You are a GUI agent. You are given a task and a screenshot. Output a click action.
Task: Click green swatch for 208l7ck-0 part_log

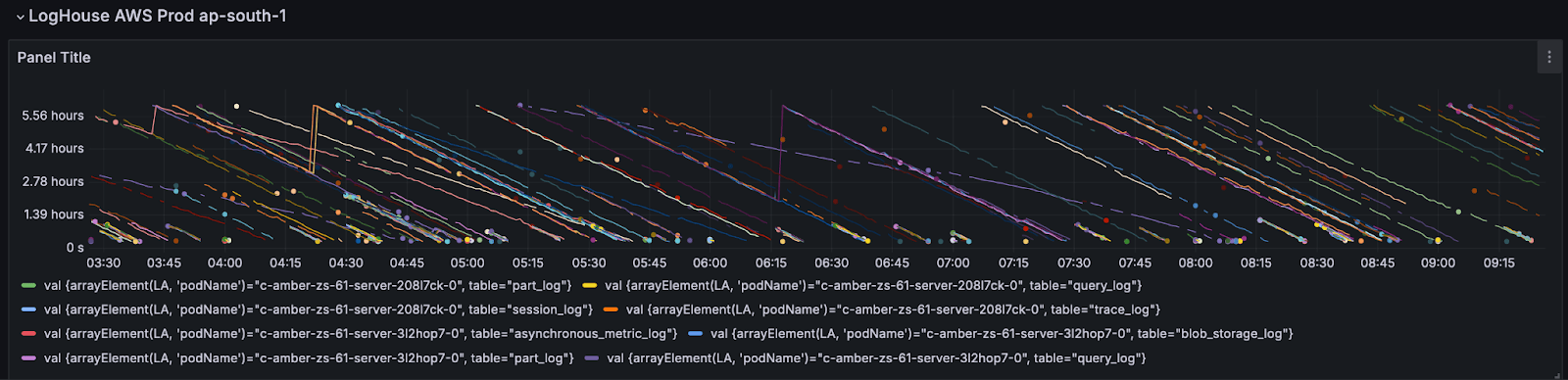coord(28,286)
